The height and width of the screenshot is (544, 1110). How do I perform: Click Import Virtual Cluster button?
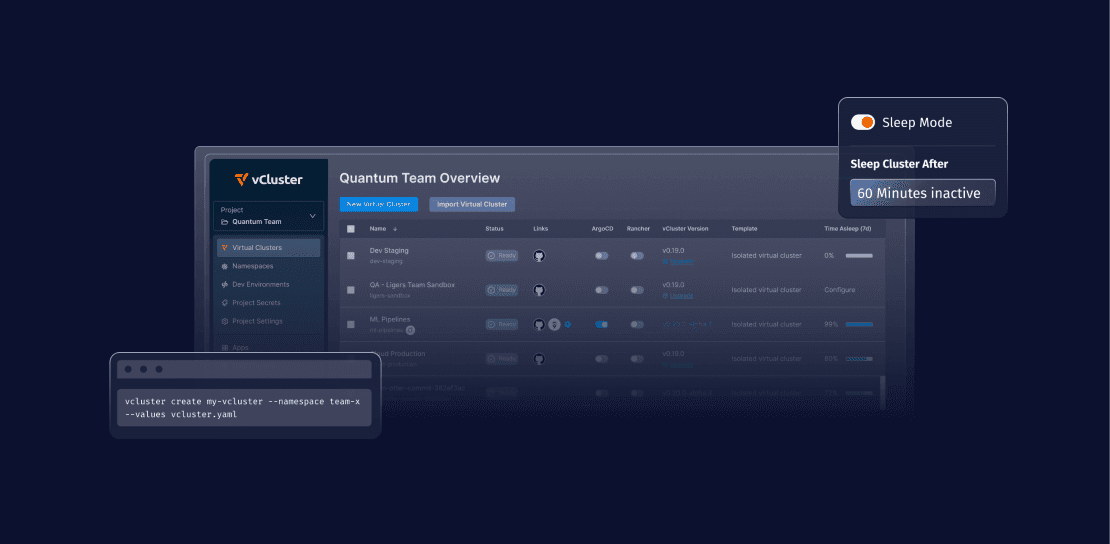(472, 204)
